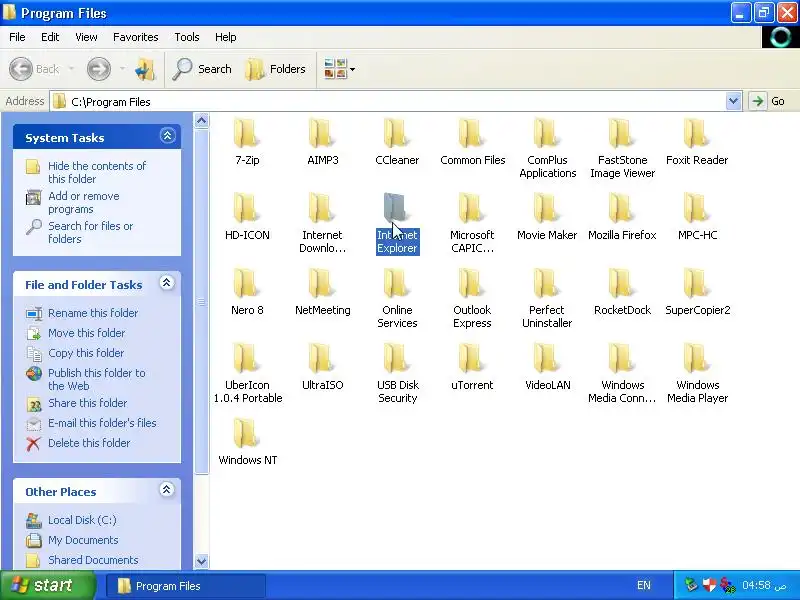Select the Nero 8 folder

pos(247,291)
